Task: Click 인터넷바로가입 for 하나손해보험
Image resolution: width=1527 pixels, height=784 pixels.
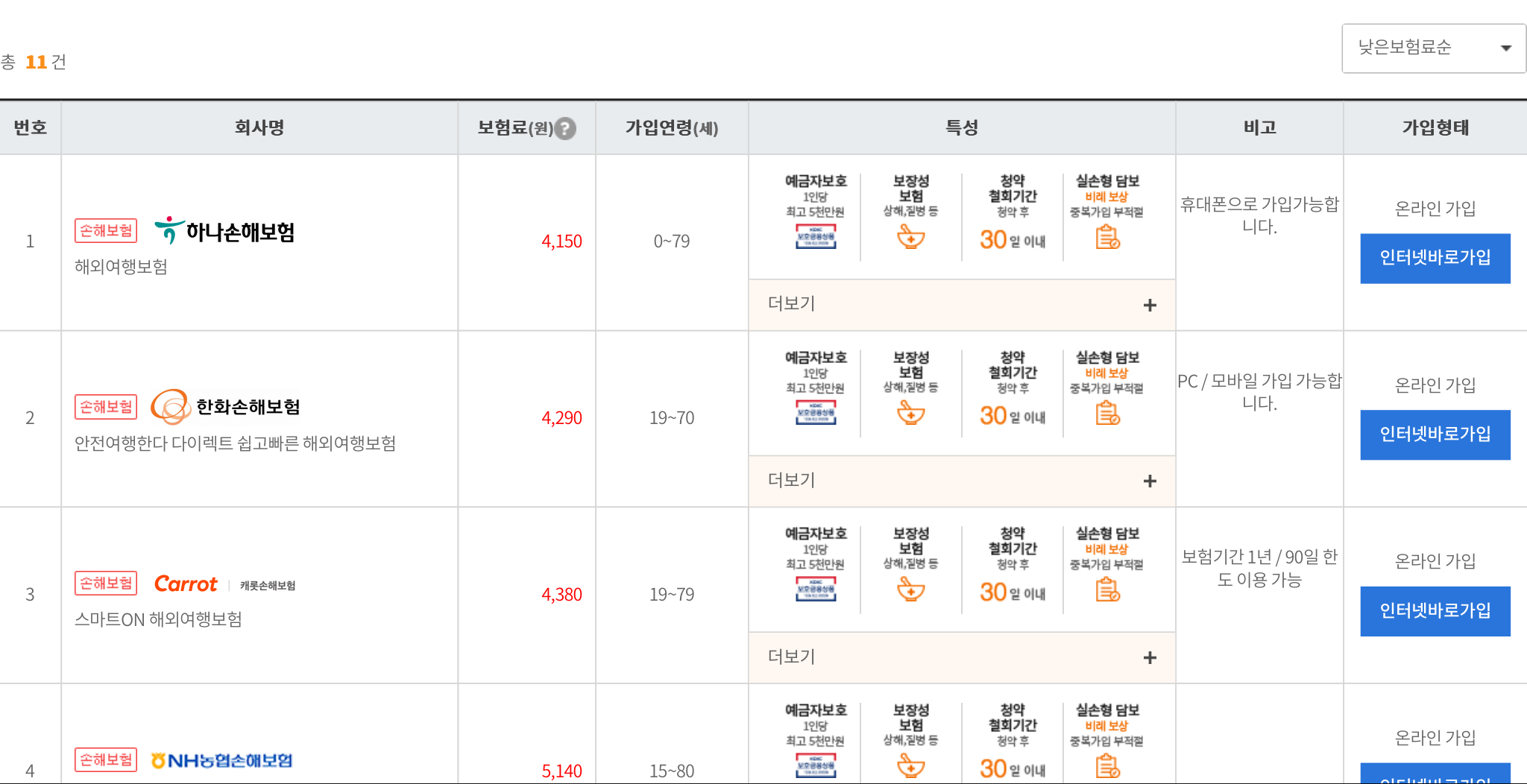Action: (1435, 258)
